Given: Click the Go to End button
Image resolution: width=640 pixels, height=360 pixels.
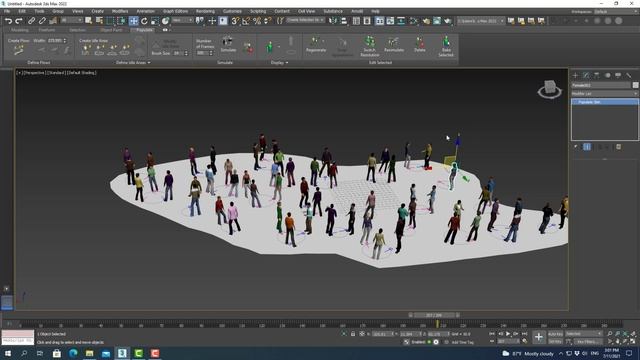Looking at the screenshot, I should [524, 334].
